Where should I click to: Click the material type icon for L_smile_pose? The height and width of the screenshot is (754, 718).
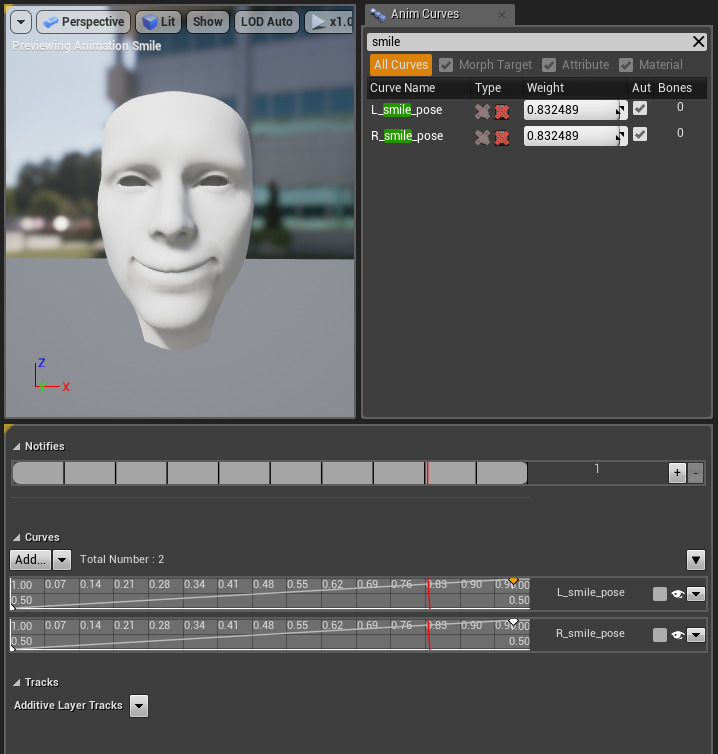coord(502,111)
